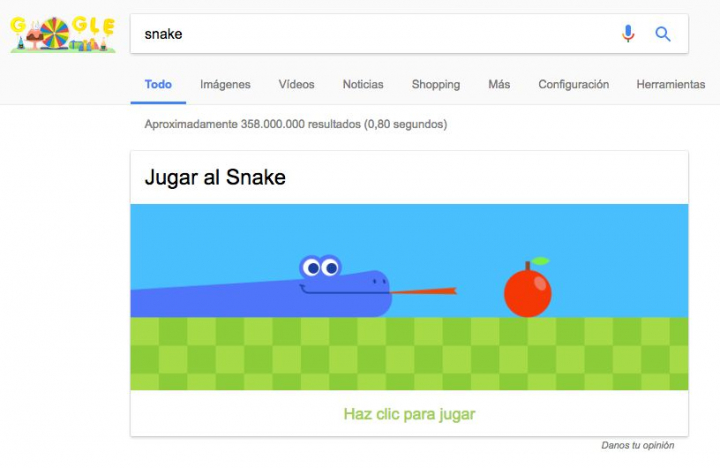Expand Herramientas search tools
The image size is (720, 468).
point(670,85)
